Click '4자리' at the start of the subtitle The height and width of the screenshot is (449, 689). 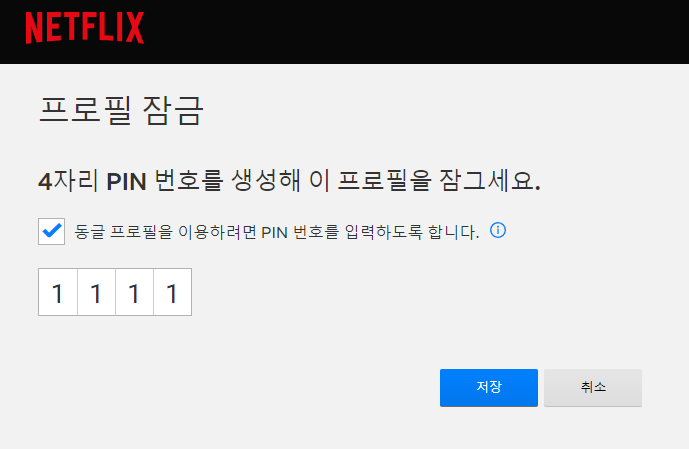point(68,181)
